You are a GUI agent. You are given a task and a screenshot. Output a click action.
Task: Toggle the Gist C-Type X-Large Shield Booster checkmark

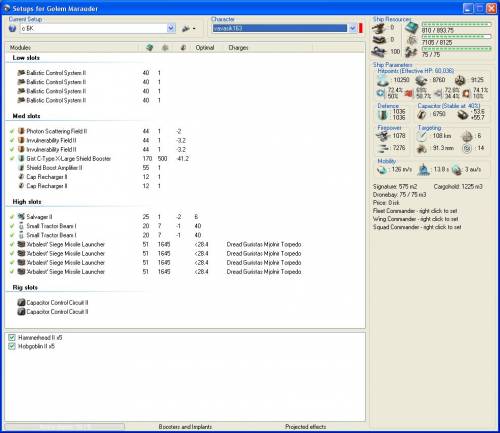pos(12,159)
